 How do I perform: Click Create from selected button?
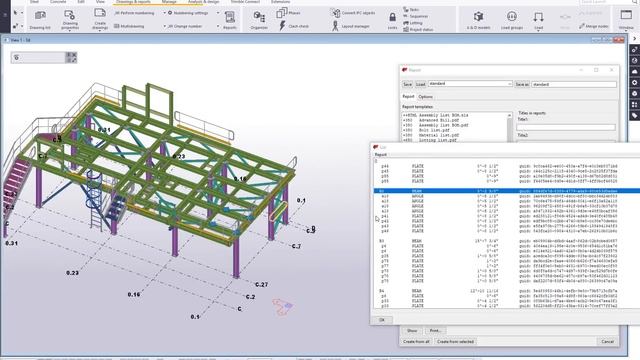[456, 341]
